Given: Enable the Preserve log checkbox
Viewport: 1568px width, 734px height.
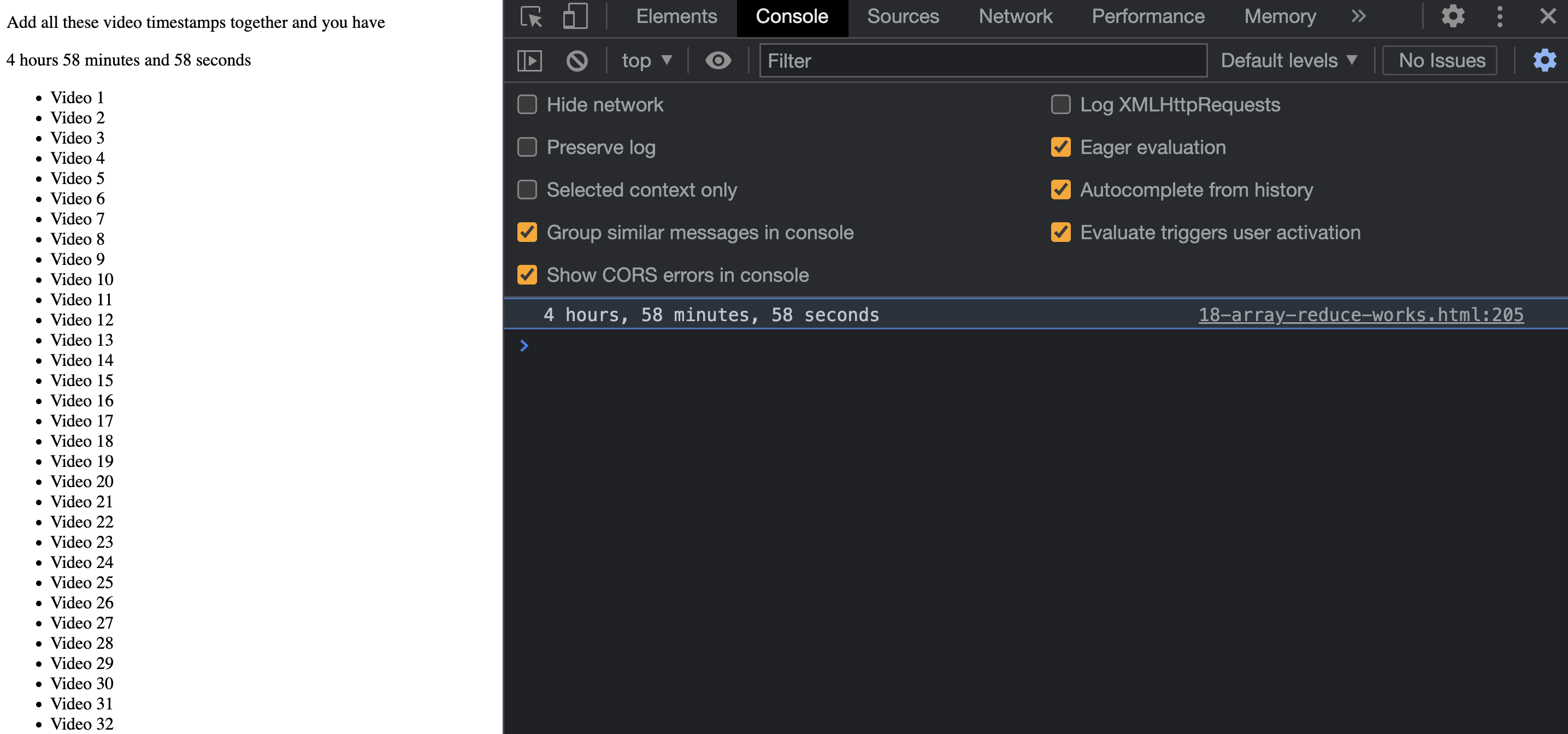Looking at the screenshot, I should tap(527, 147).
